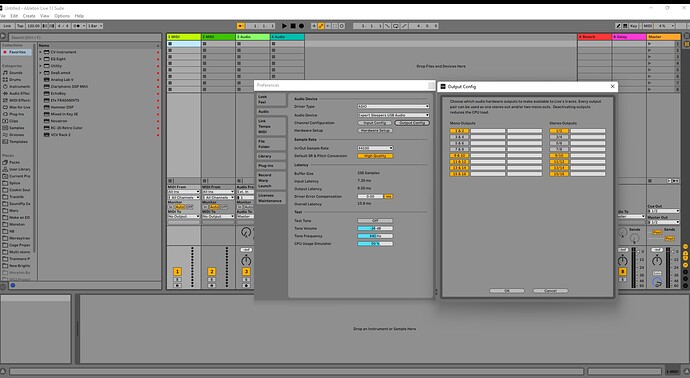Select the VCV Rack 2 browser item
Image resolution: width=690 pixels, height=378 pixels.
pos(60,135)
